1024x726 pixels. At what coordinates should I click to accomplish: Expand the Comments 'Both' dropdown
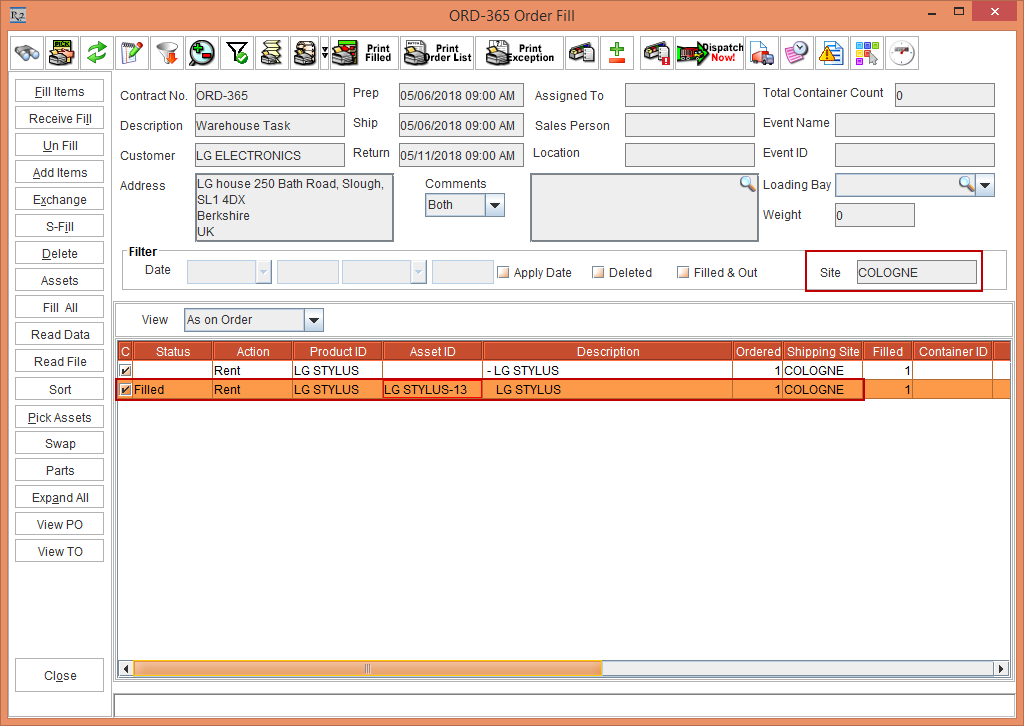494,205
